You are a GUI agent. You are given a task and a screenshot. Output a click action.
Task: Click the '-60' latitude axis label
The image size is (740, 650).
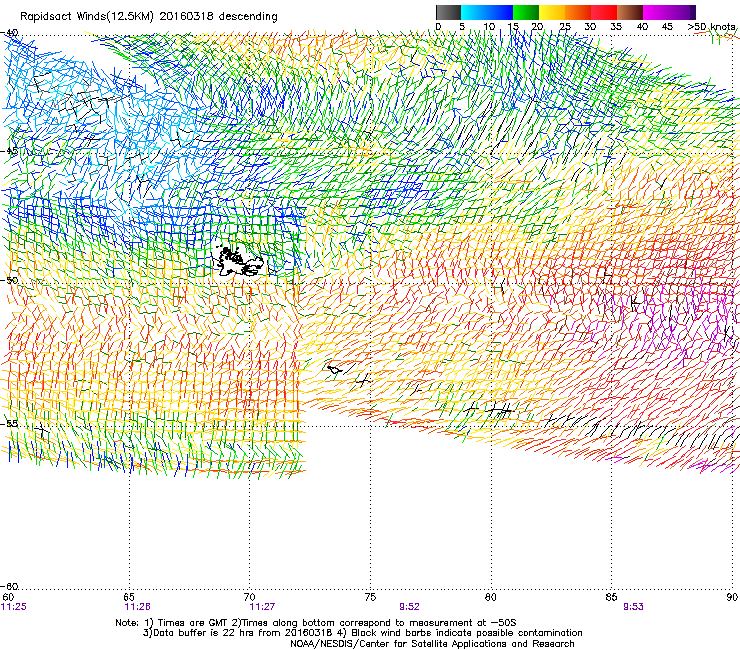9,586
